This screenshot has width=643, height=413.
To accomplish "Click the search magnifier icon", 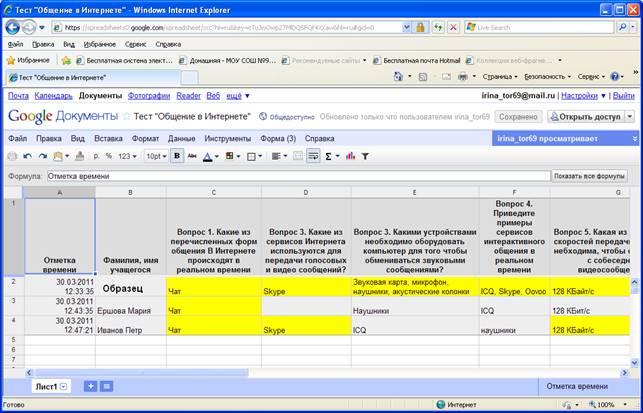I will pos(622,27).
